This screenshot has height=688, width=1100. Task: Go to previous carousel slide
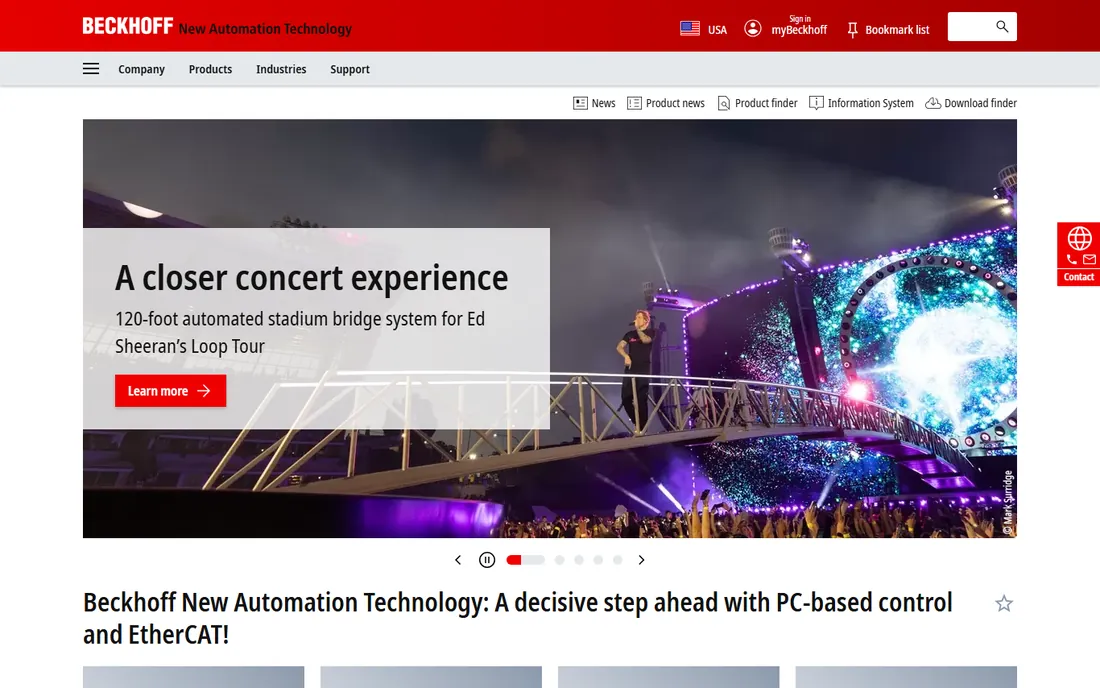click(458, 560)
